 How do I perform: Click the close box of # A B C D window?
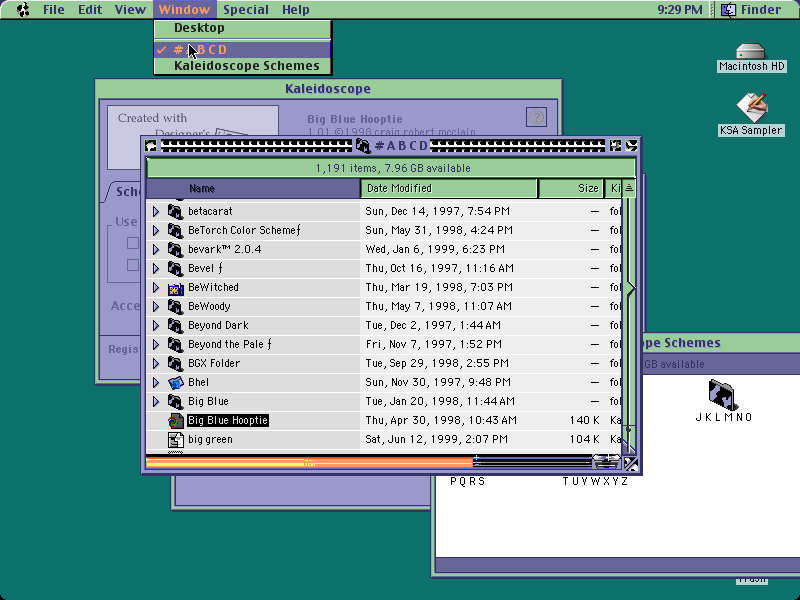151,146
